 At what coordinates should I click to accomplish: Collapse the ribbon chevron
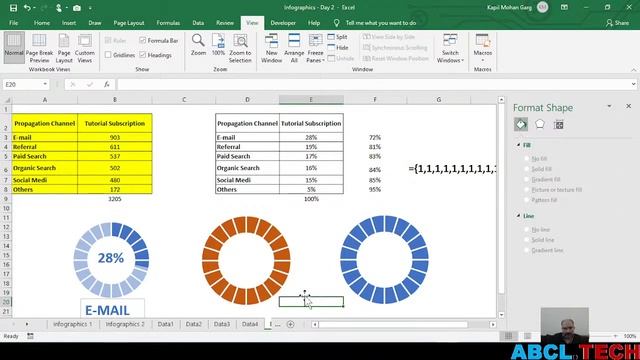pyautogui.click(x=633, y=70)
